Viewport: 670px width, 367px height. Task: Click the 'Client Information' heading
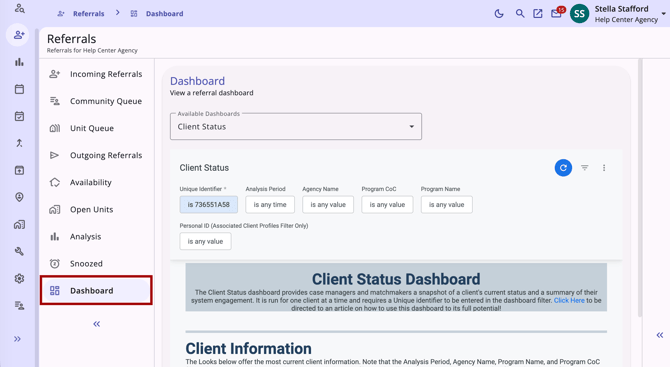pyautogui.click(x=248, y=349)
